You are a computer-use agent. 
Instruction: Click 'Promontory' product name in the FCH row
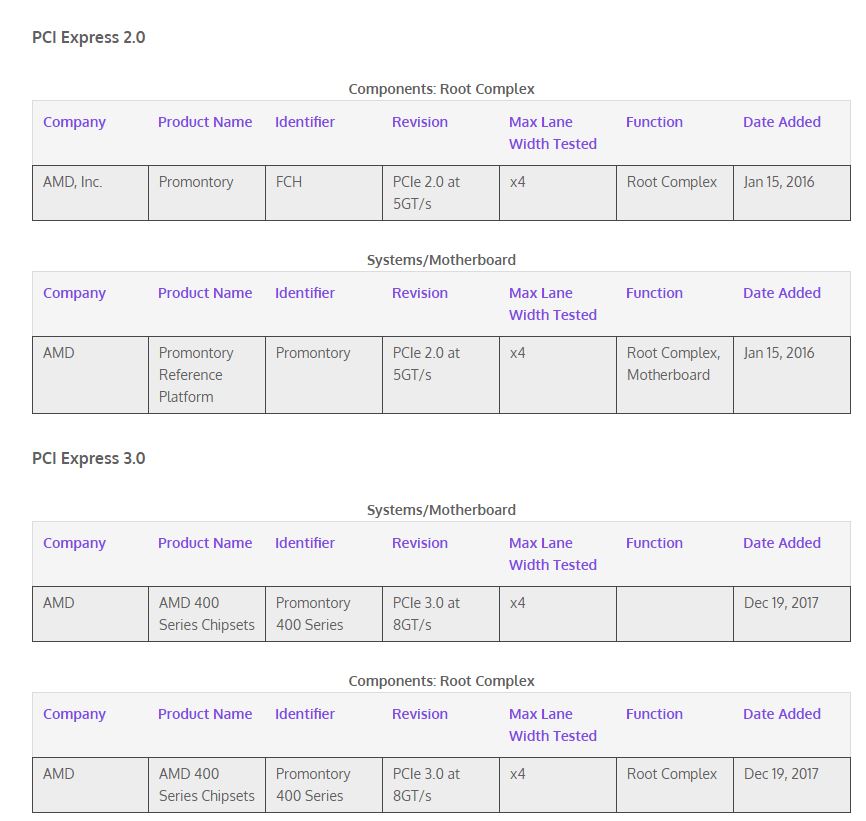point(196,182)
